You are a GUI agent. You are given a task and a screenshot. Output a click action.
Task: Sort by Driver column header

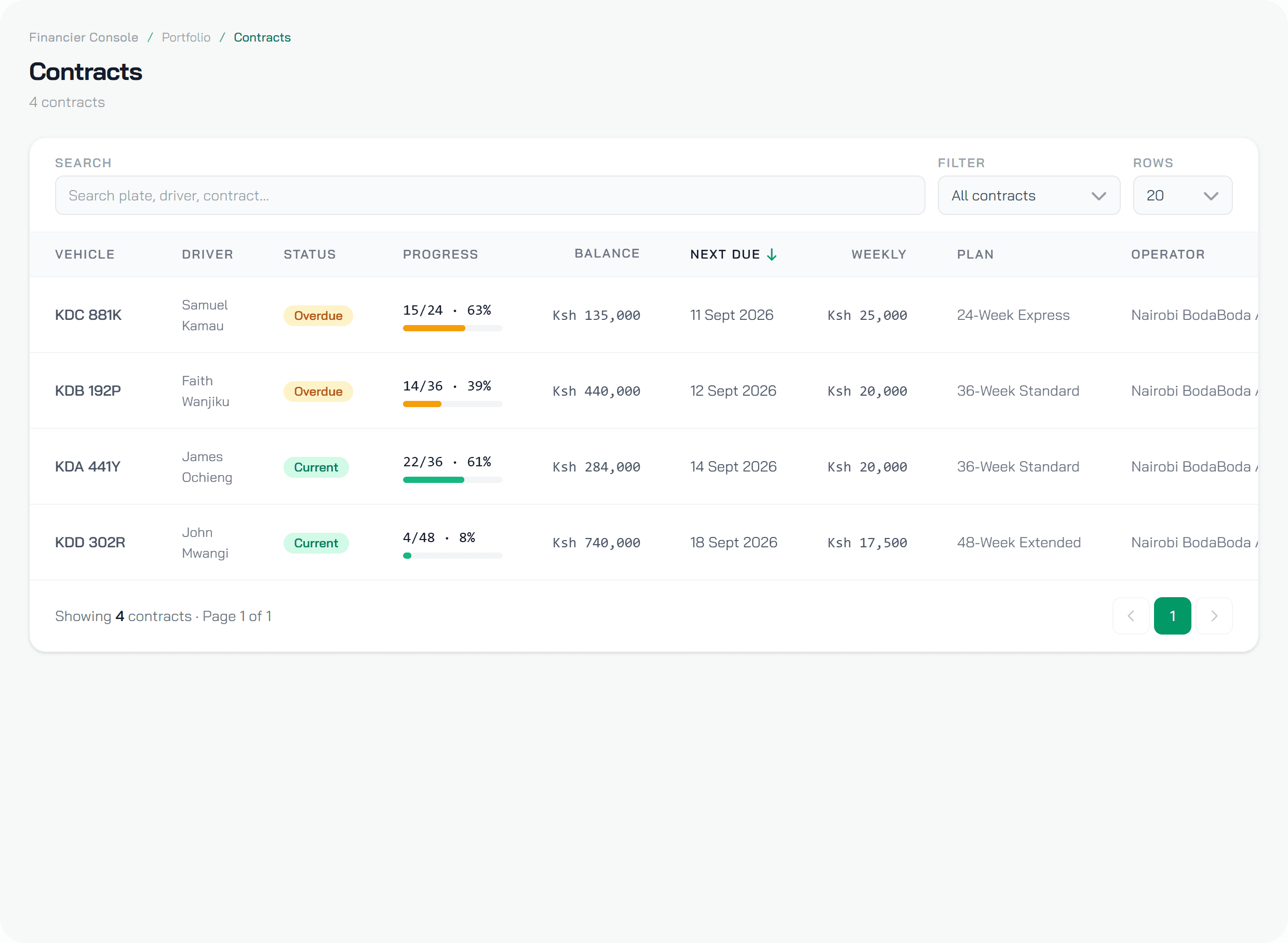point(208,254)
